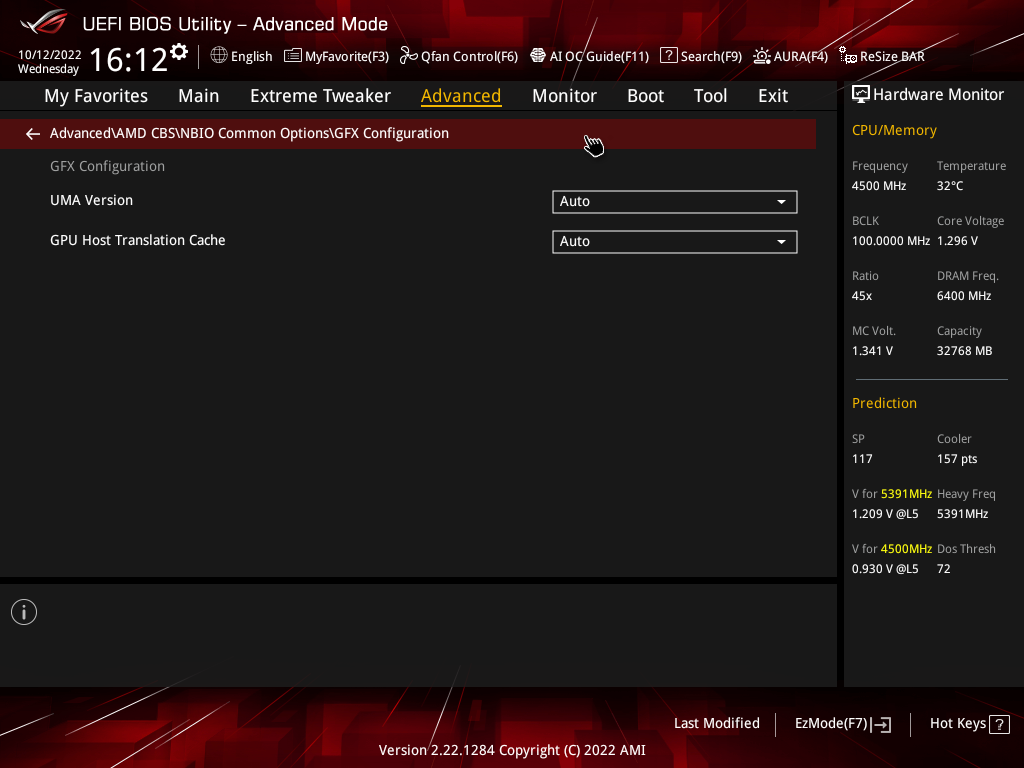Click the 0.930 V @L5 value
The height and width of the screenshot is (768, 1024).
coord(885,569)
